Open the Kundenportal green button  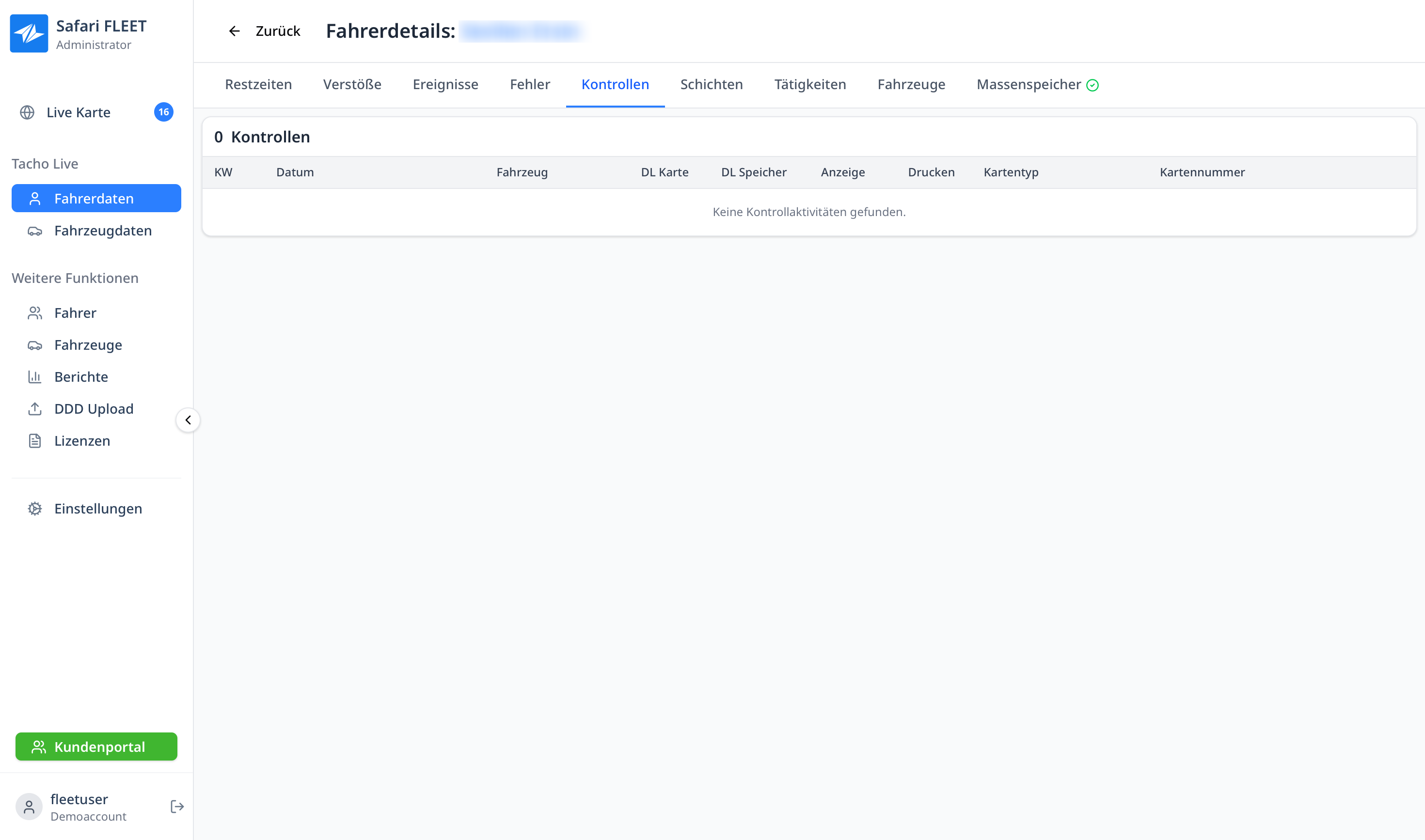(x=96, y=747)
